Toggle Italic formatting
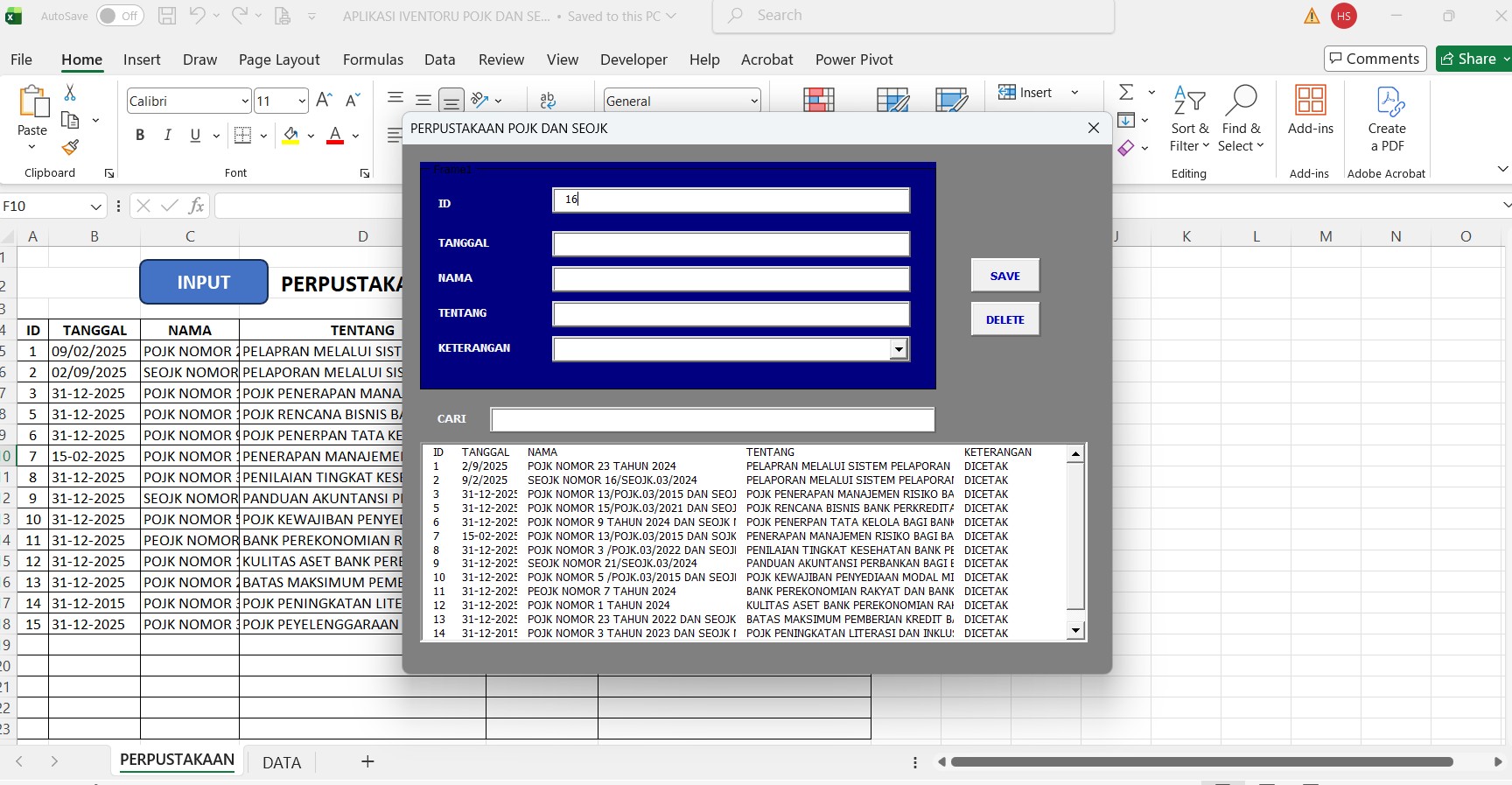 (x=167, y=136)
